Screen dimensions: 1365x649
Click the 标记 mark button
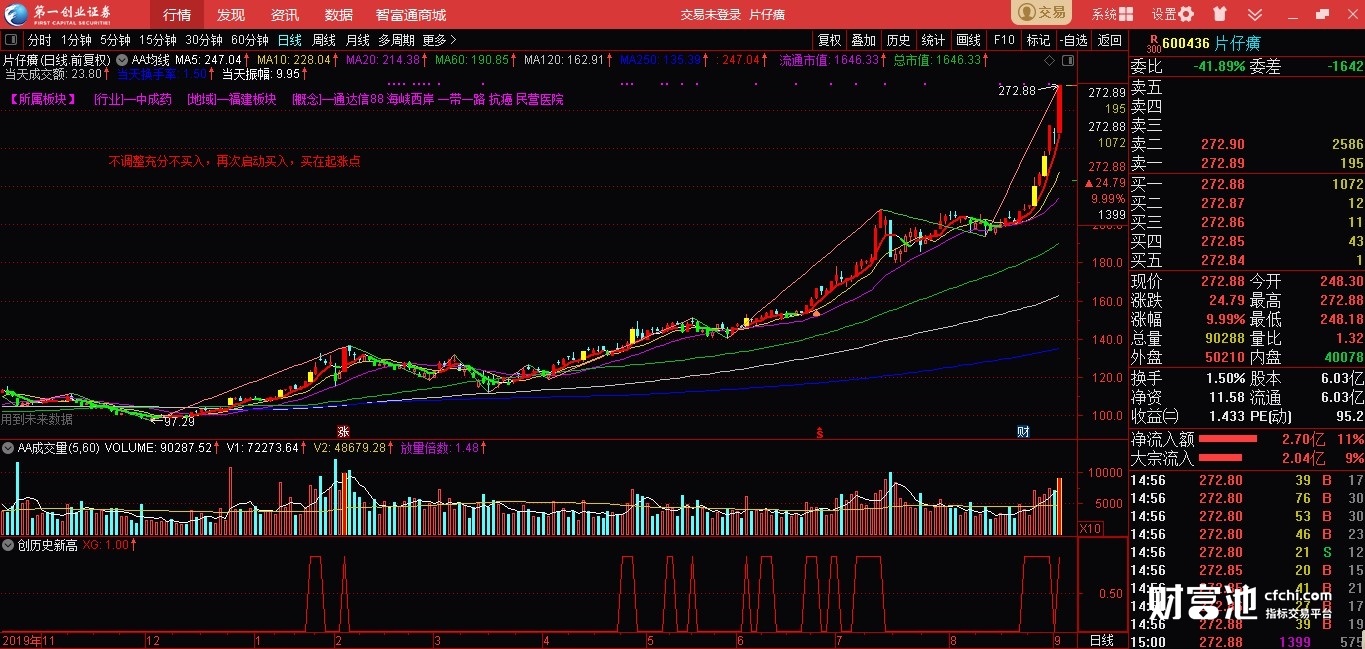click(x=1038, y=40)
